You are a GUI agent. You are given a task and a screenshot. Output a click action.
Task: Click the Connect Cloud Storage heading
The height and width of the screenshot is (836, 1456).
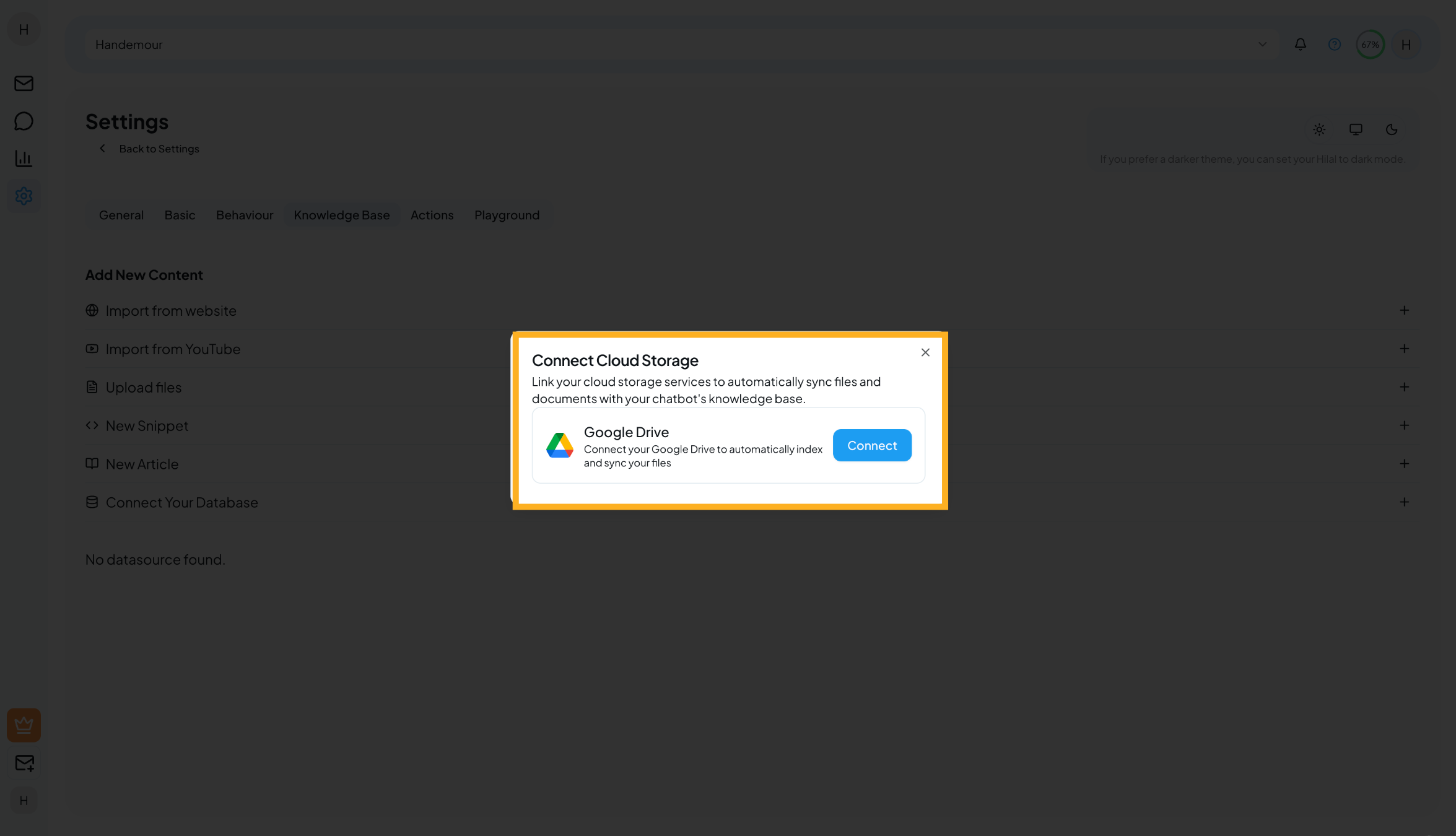click(615, 360)
